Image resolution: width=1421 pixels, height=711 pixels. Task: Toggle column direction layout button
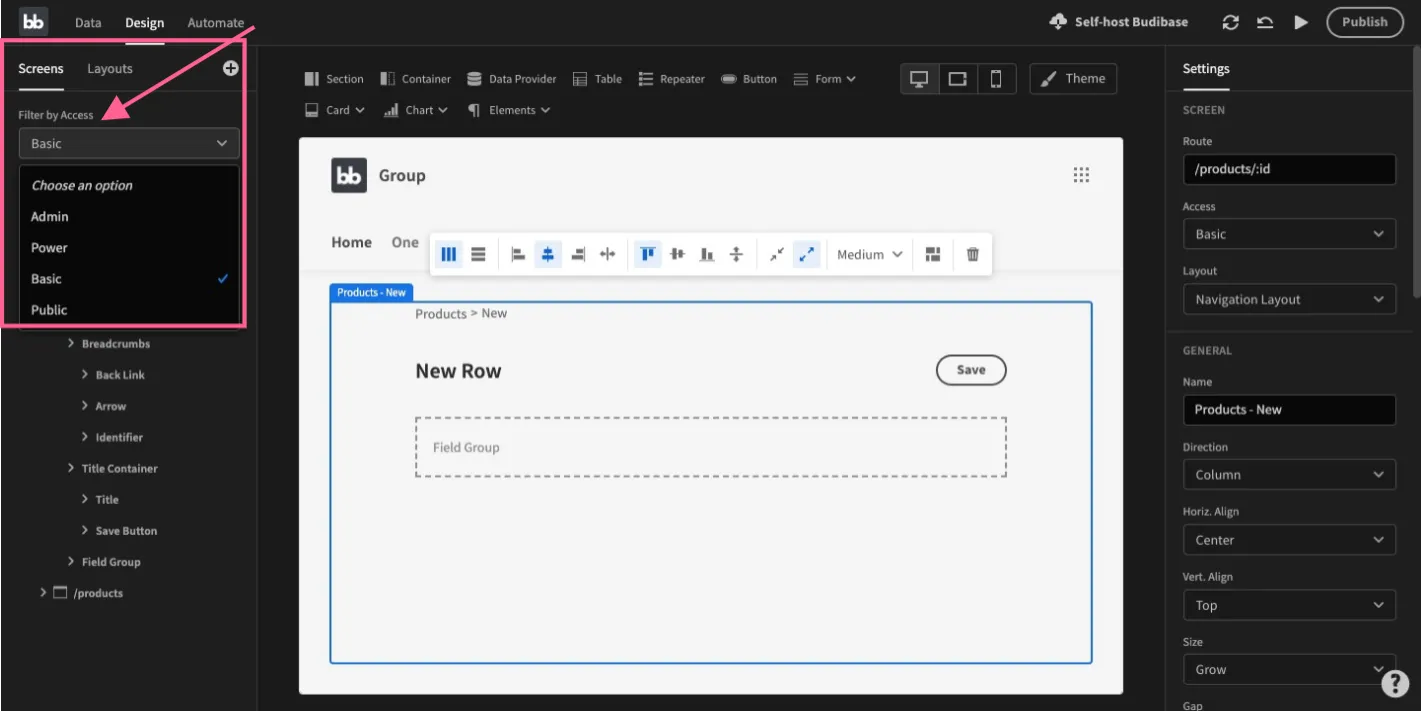pyautogui.click(x=449, y=255)
